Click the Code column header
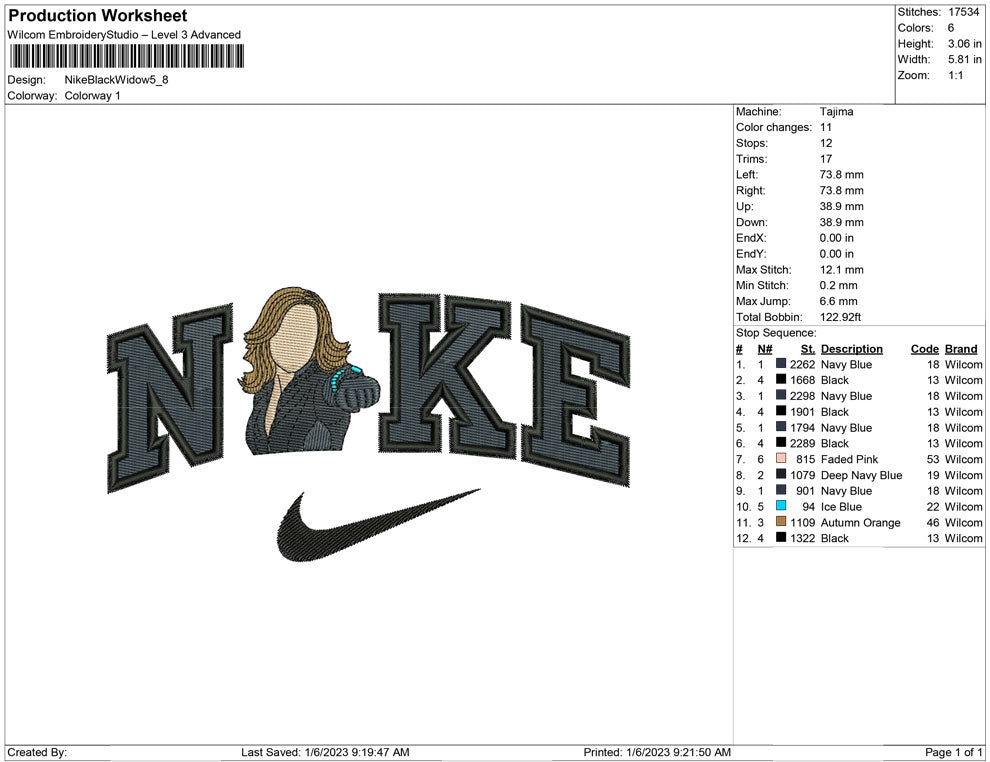This screenshot has height=762, width=990. coord(924,349)
